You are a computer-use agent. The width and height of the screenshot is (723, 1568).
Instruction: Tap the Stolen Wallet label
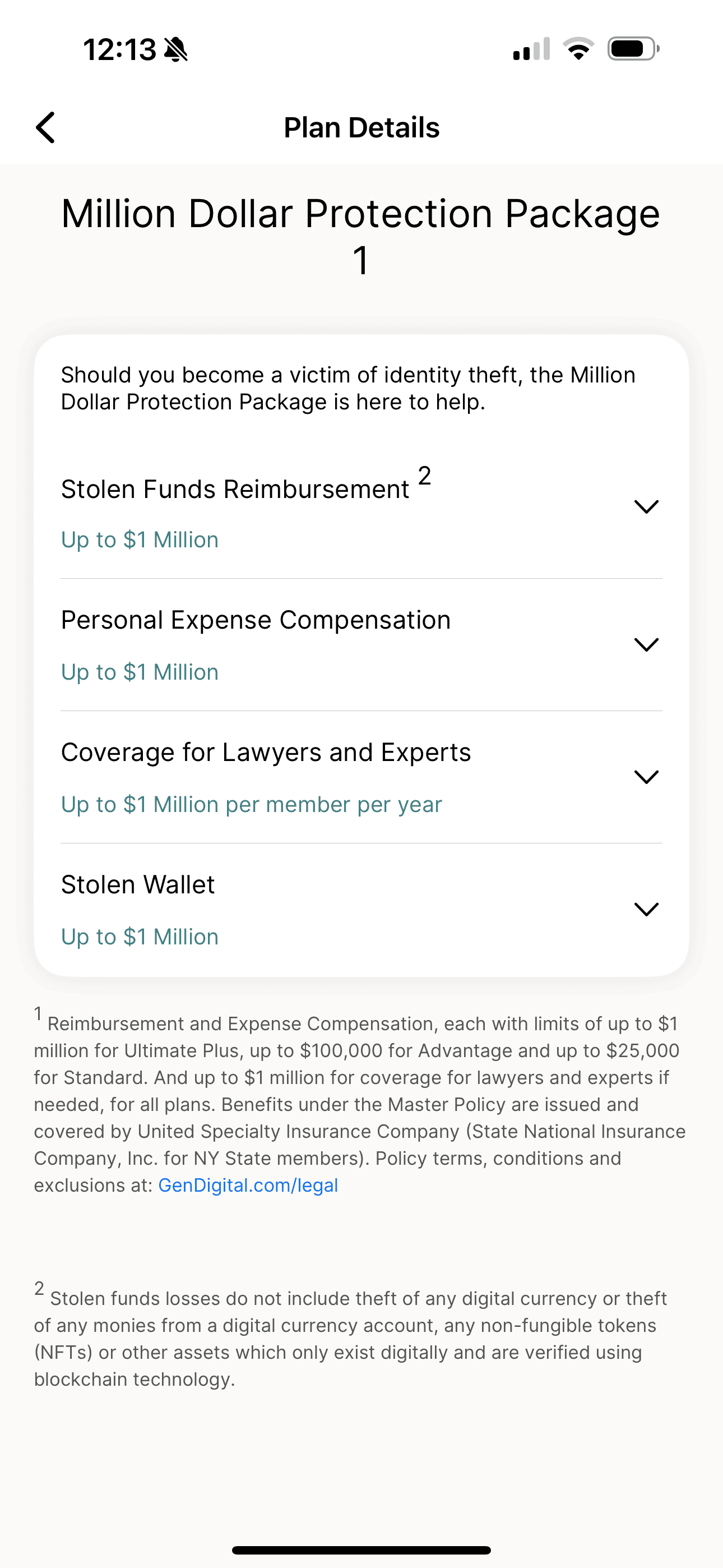click(x=138, y=884)
